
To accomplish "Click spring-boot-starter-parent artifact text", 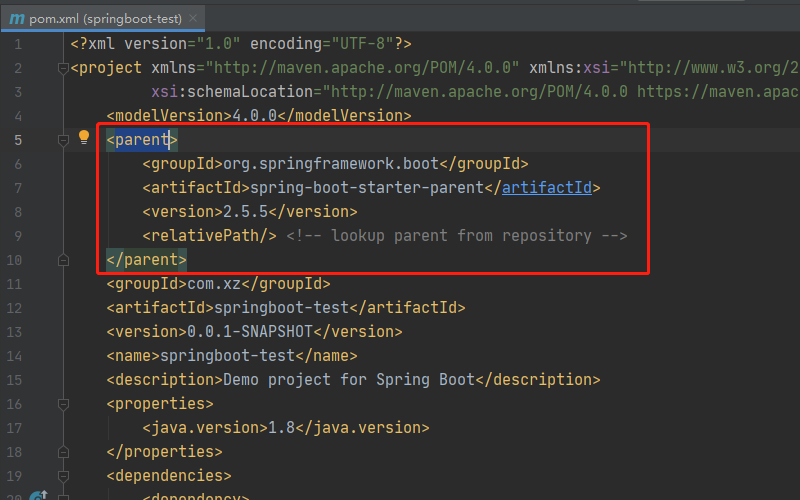I will [367, 188].
